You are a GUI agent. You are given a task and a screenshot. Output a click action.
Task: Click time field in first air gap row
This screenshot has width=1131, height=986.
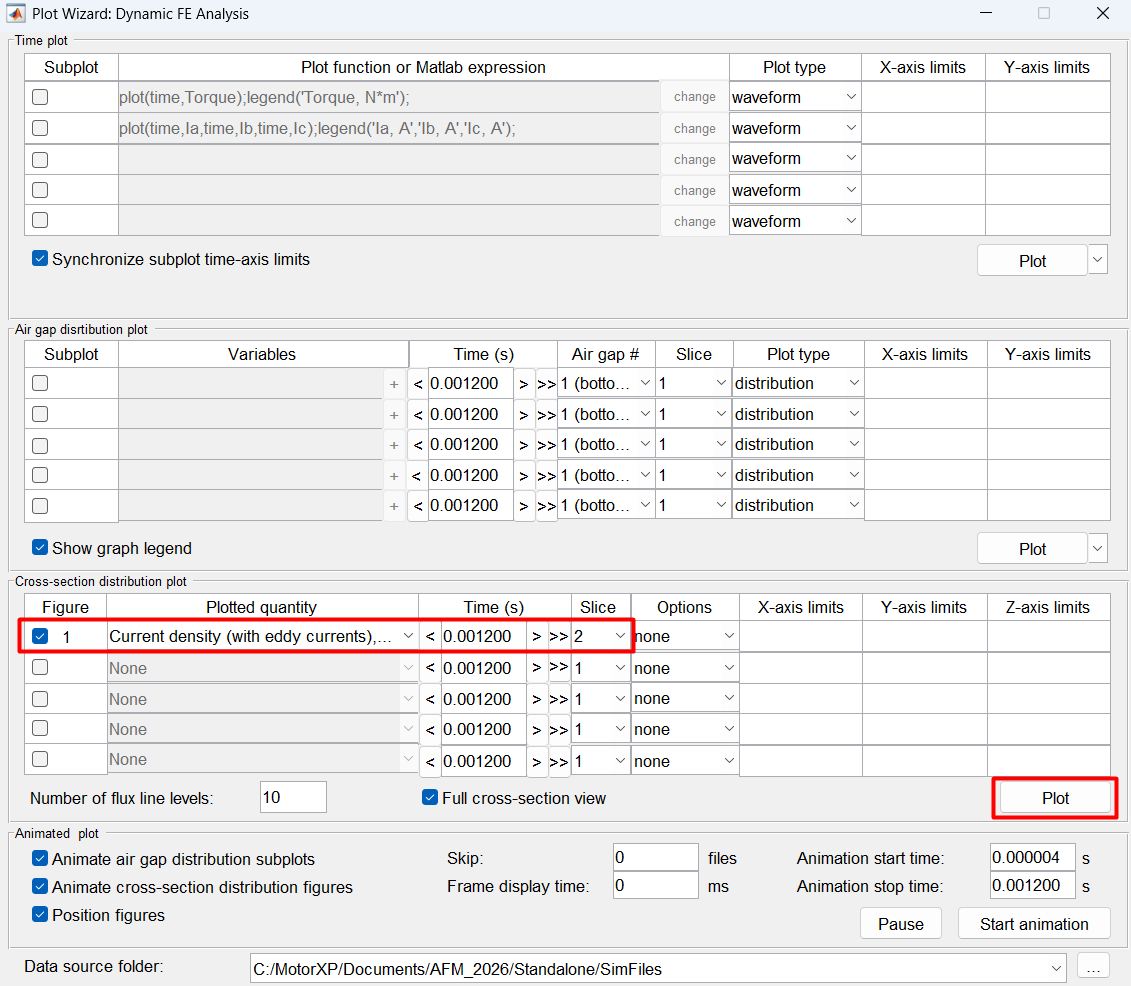click(470, 384)
